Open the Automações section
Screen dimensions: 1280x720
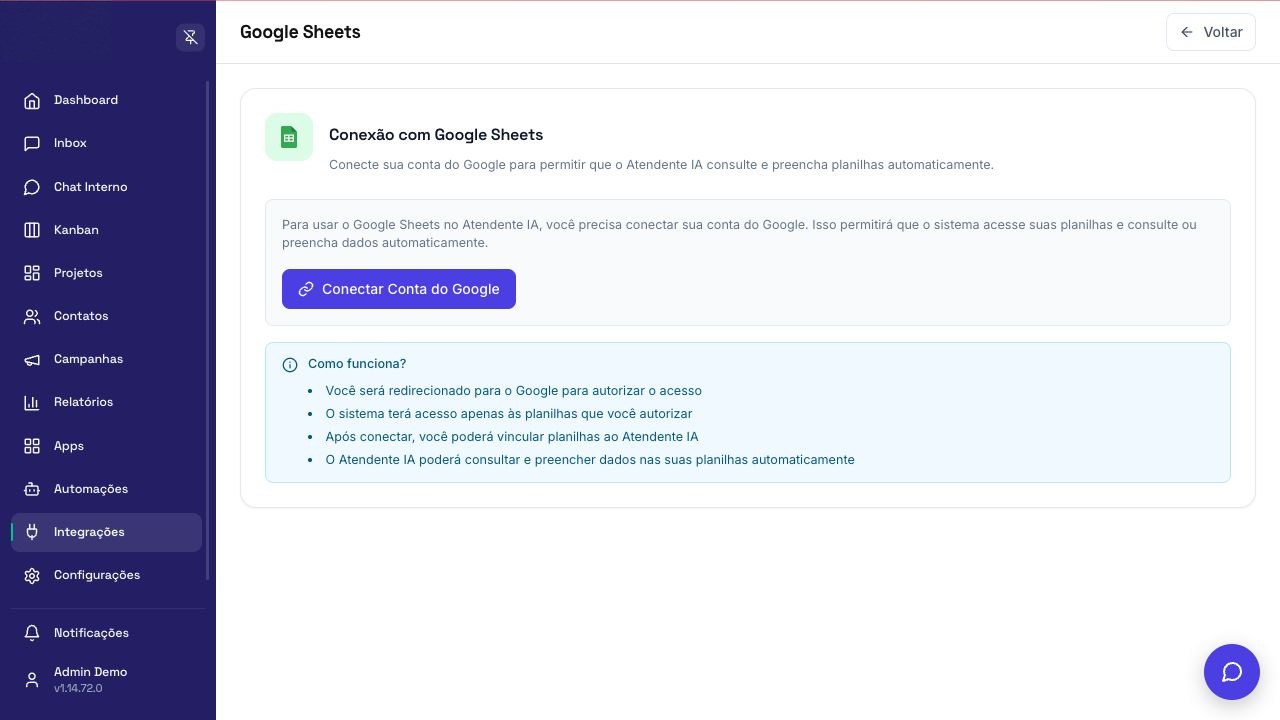pyautogui.click(x=106, y=489)
